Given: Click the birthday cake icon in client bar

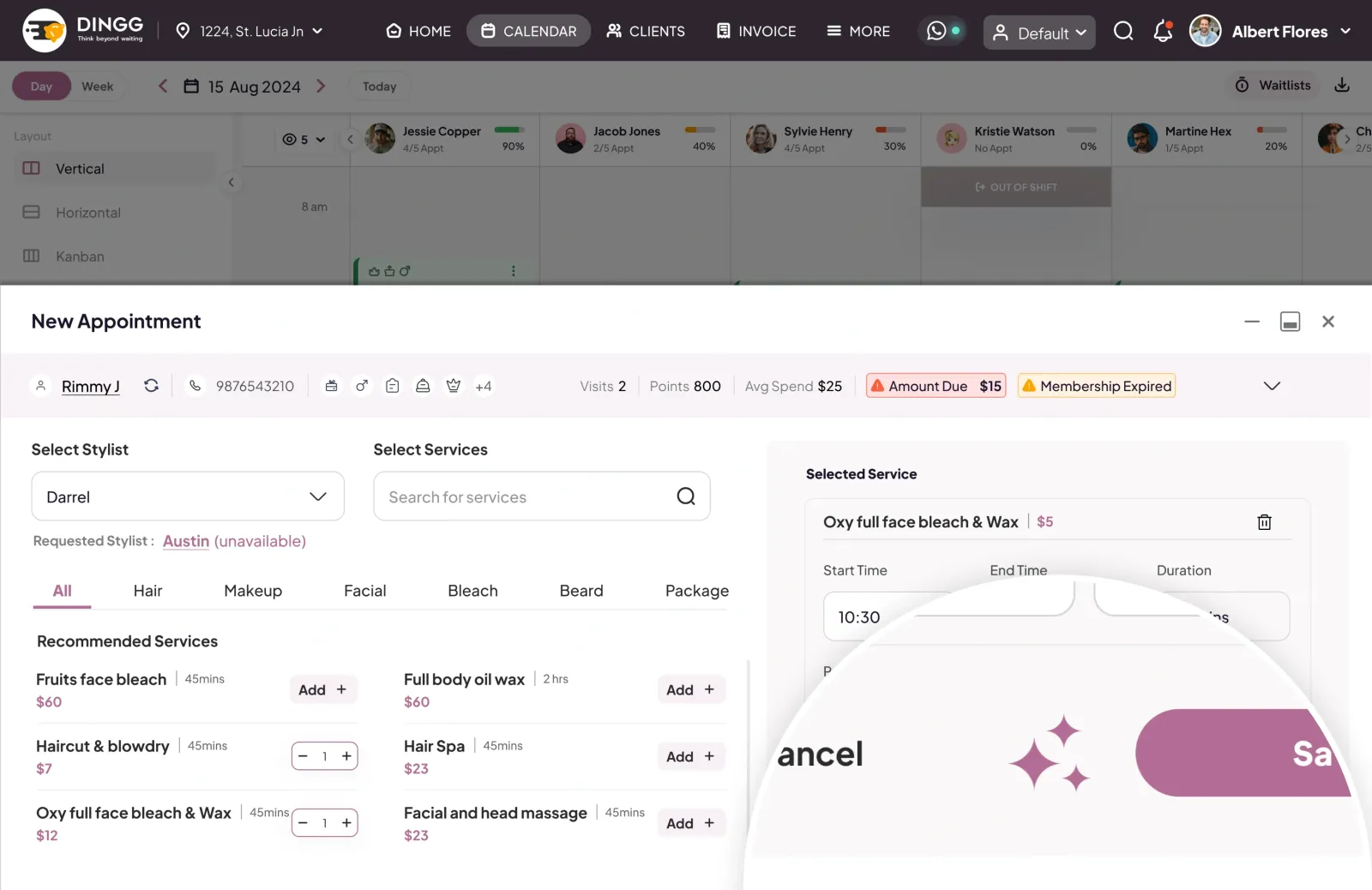Looking at the screenshot, I should coord(331,386).
